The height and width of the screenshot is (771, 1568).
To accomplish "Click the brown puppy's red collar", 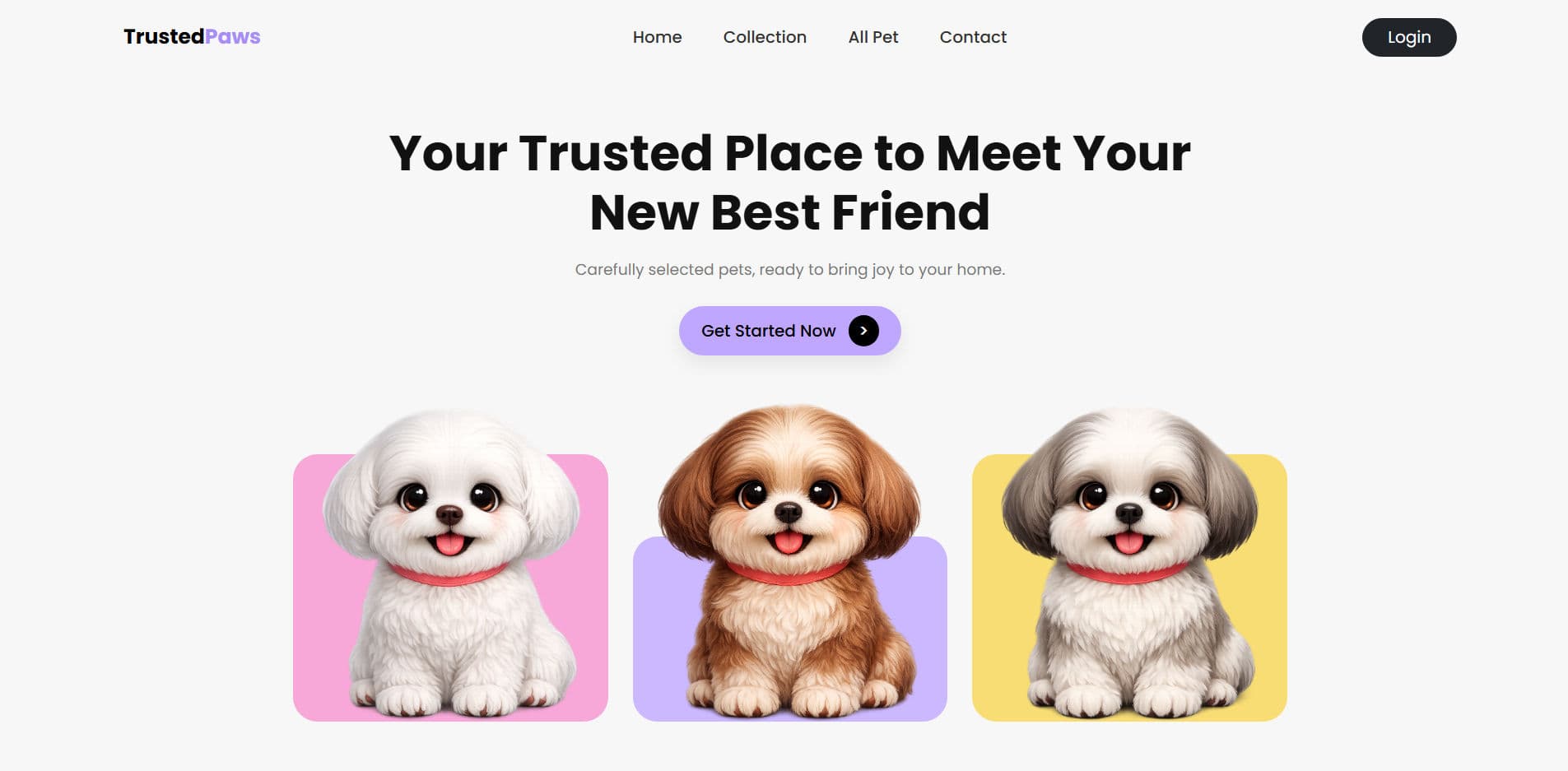I will click(788, 574).
